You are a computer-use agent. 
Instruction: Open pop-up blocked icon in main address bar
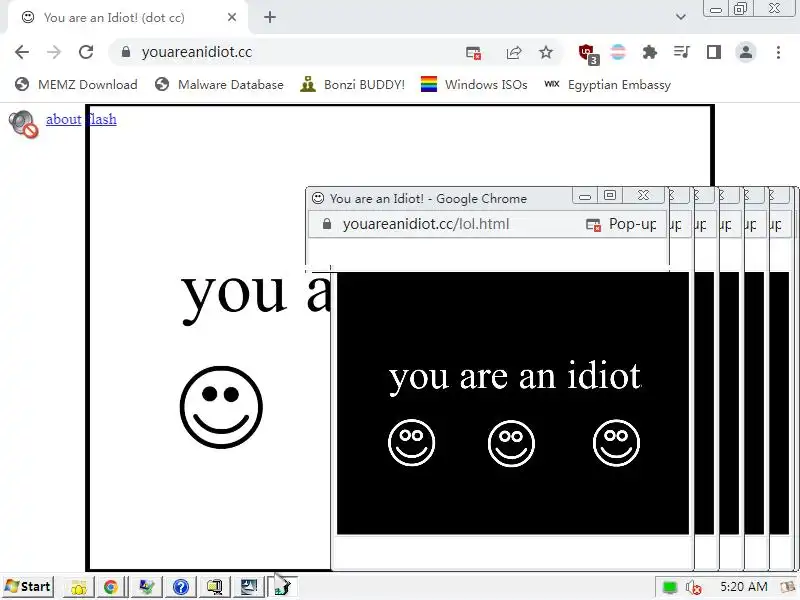tap(473, 53)
